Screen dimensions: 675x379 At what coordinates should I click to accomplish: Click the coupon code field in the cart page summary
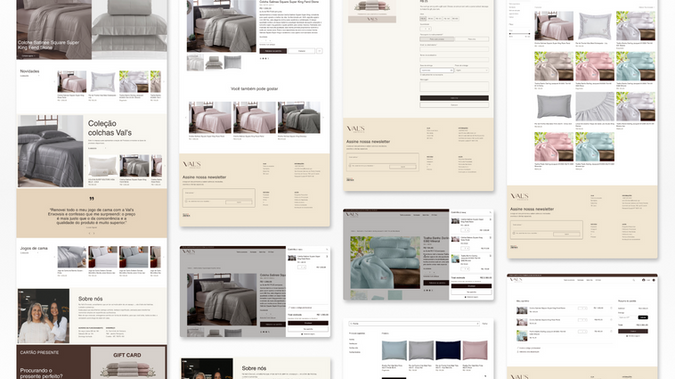(628, 317)
